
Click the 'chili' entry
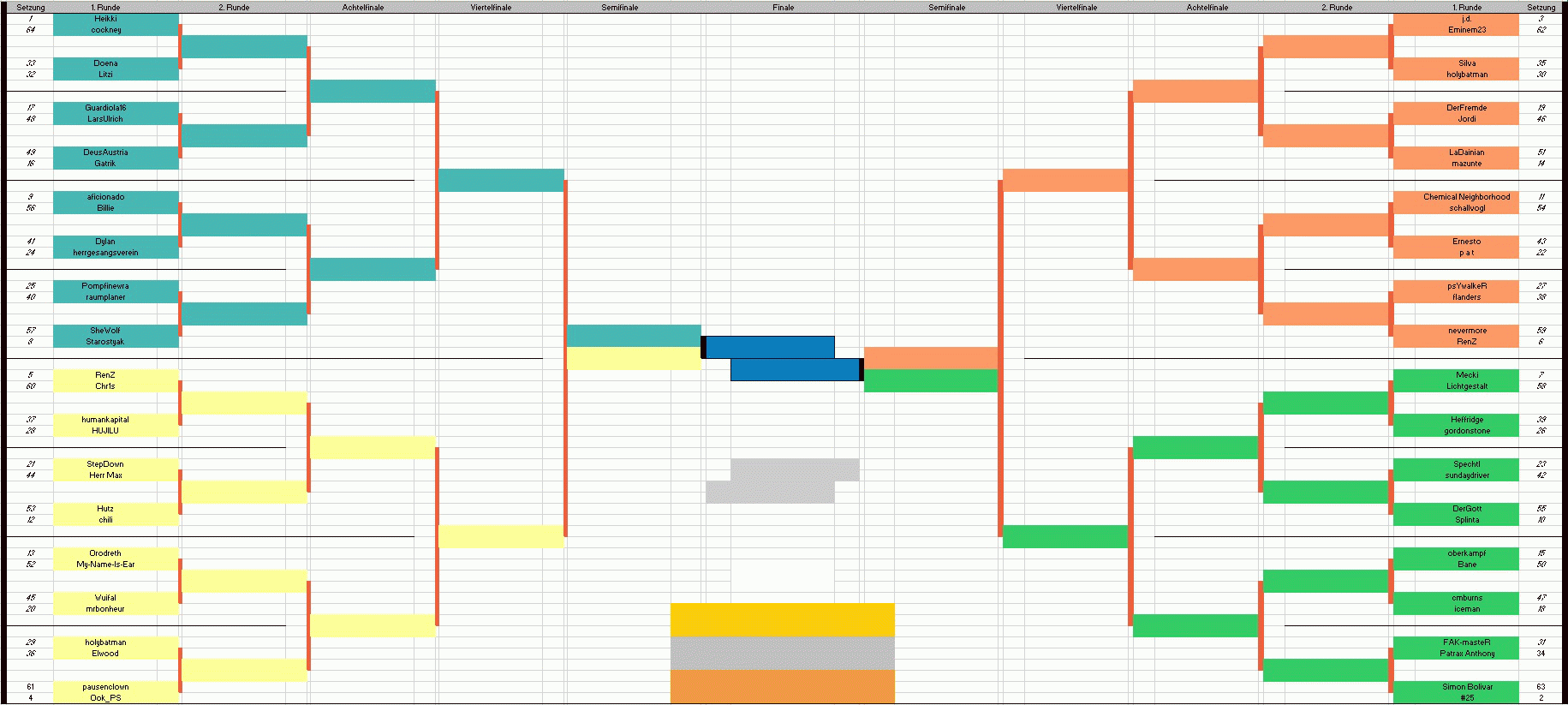tap(116, 520)
